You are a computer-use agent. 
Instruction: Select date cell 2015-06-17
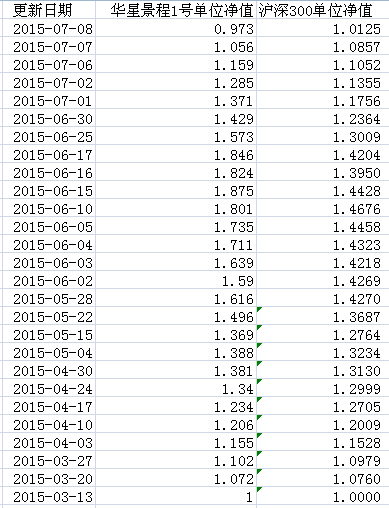point(49,154)
